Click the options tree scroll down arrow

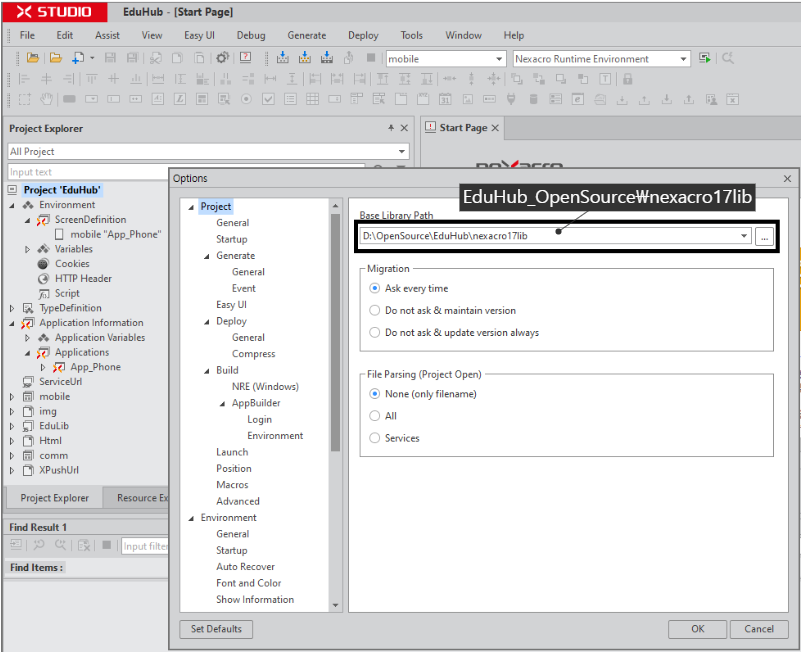pos(336,605)
